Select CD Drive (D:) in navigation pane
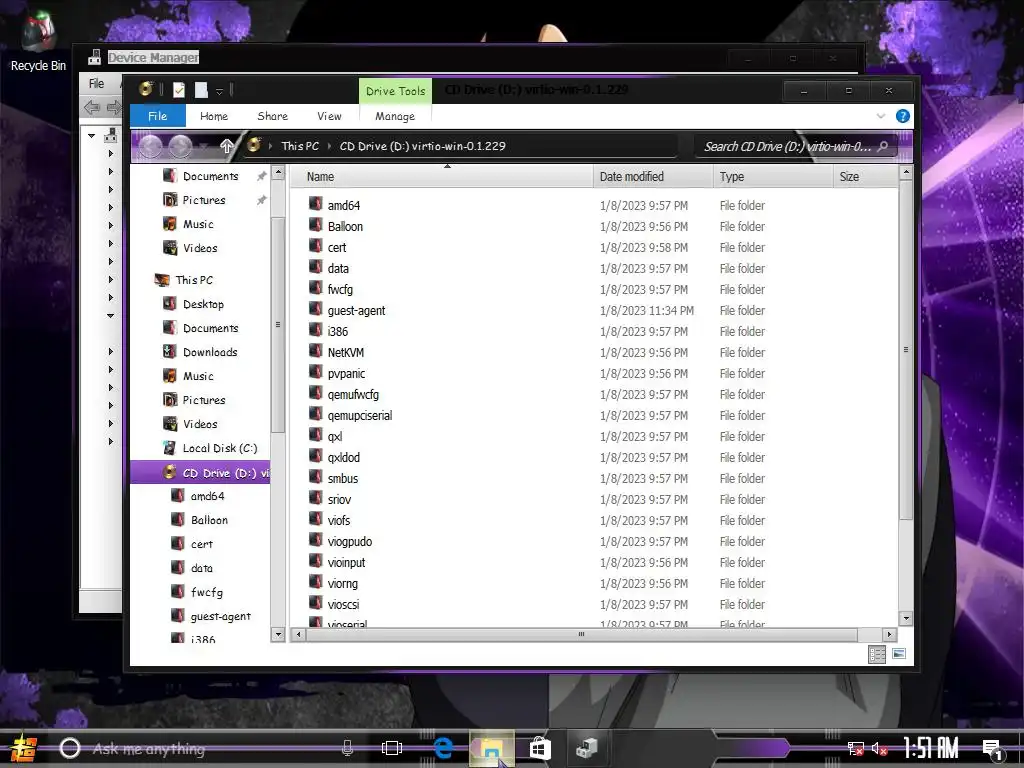Image resolution: width=1024 pixels, height=768 pixels. tap(200, 473)
